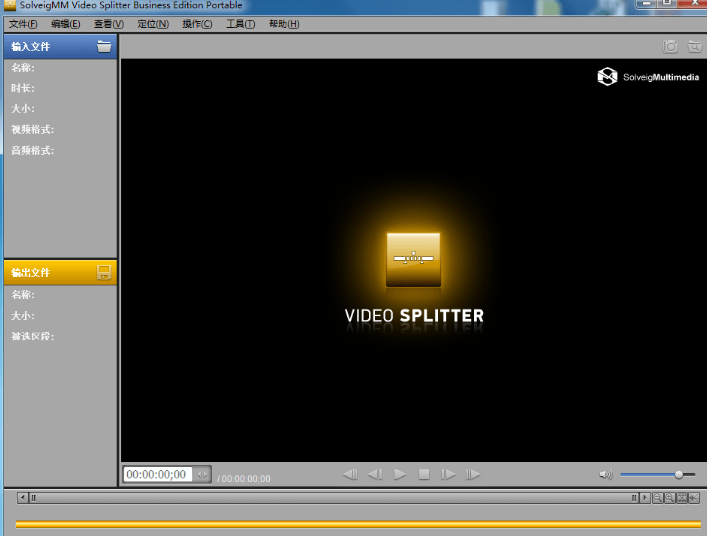Click the 输入文件 panel header
The height and width of the screenshot is (536, 707).
tap(60, 46)
